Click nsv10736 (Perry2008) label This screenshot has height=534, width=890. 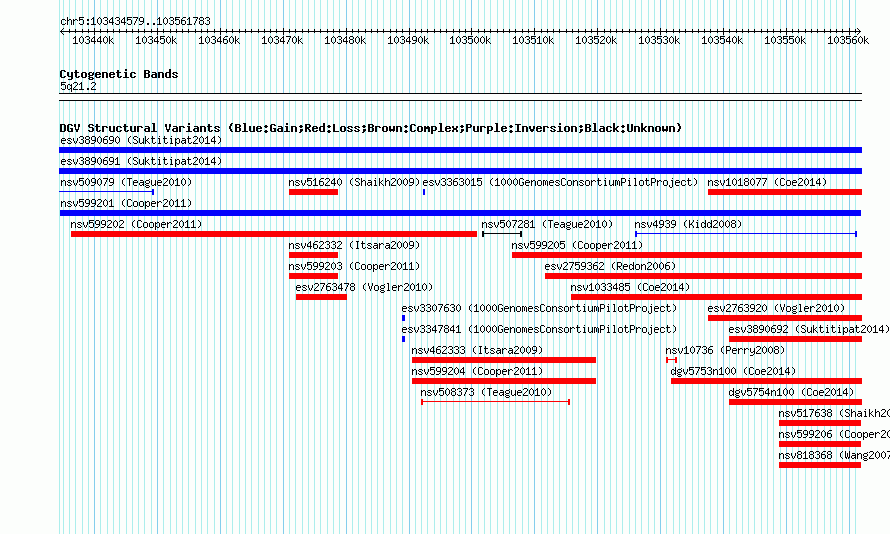click(725, 350)
